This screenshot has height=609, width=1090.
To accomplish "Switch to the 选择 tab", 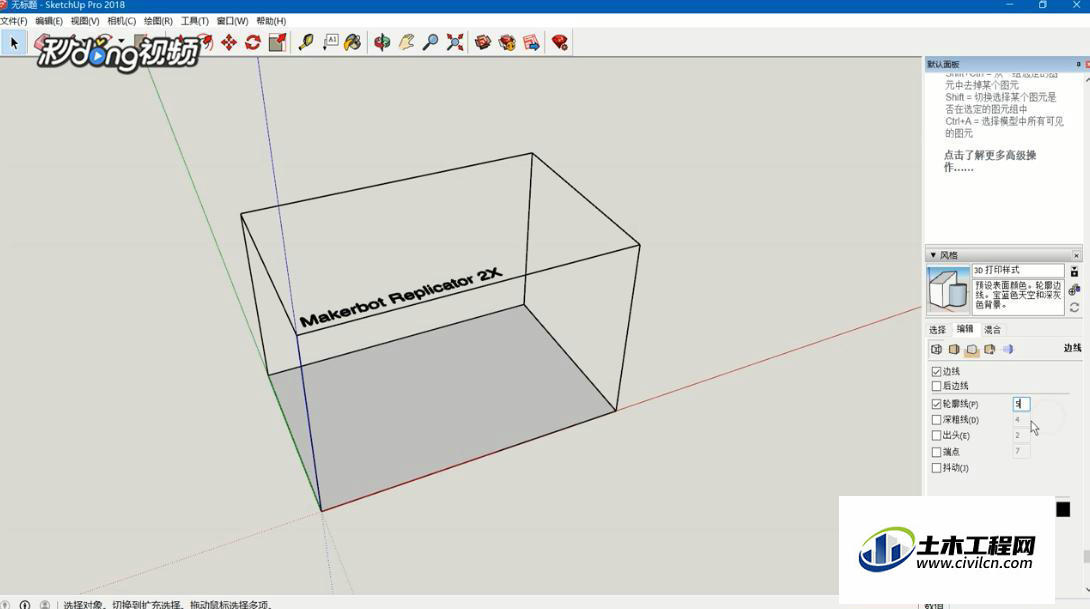I will tap(937, 330).
